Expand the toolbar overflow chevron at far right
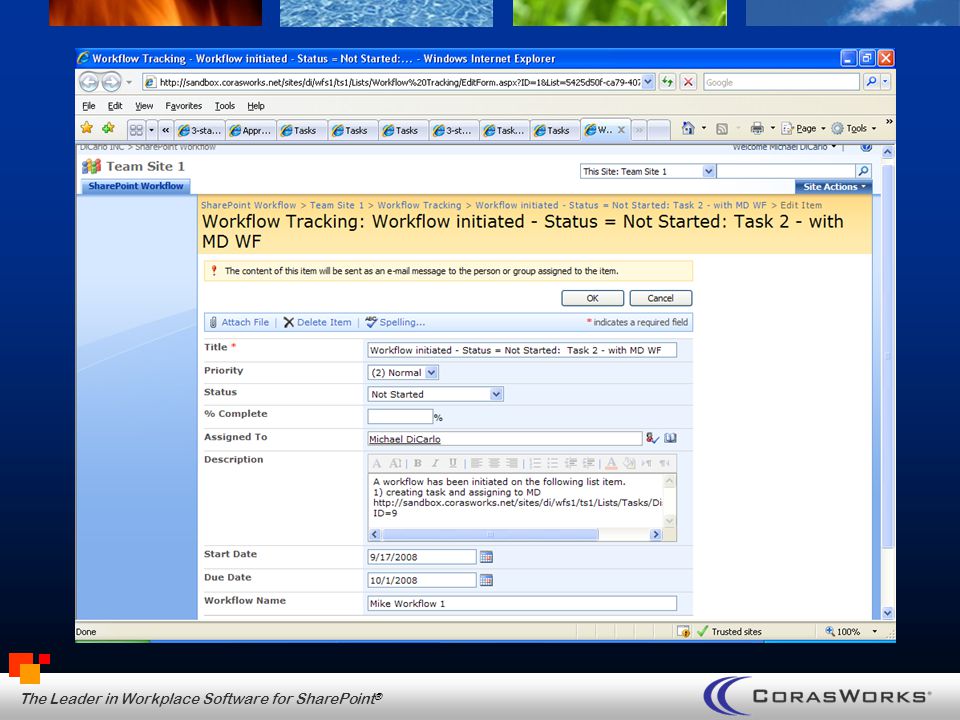The image size is (960, 720). click(x=889, y=122)
